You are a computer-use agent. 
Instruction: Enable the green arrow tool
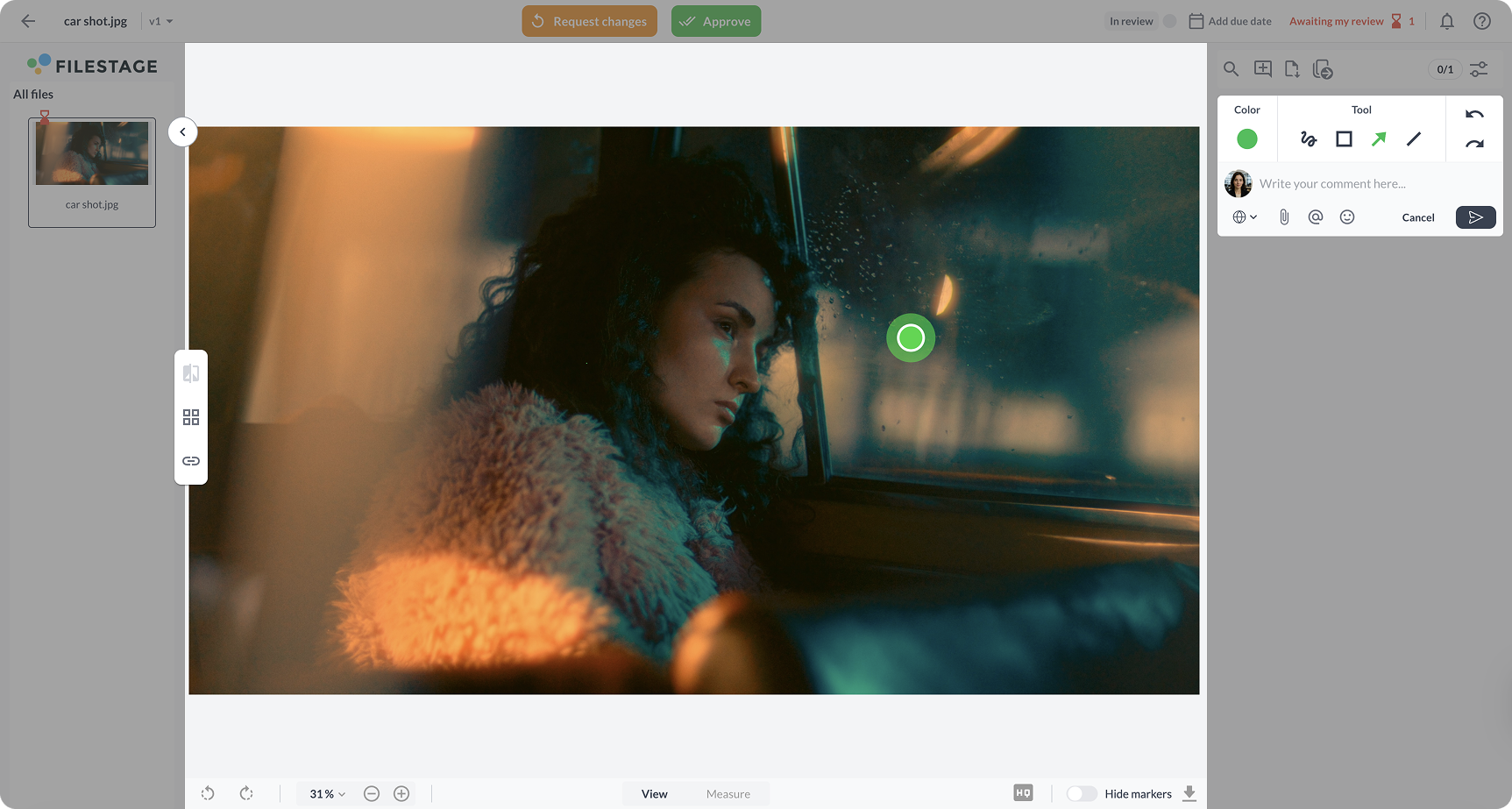point(1378,138)
